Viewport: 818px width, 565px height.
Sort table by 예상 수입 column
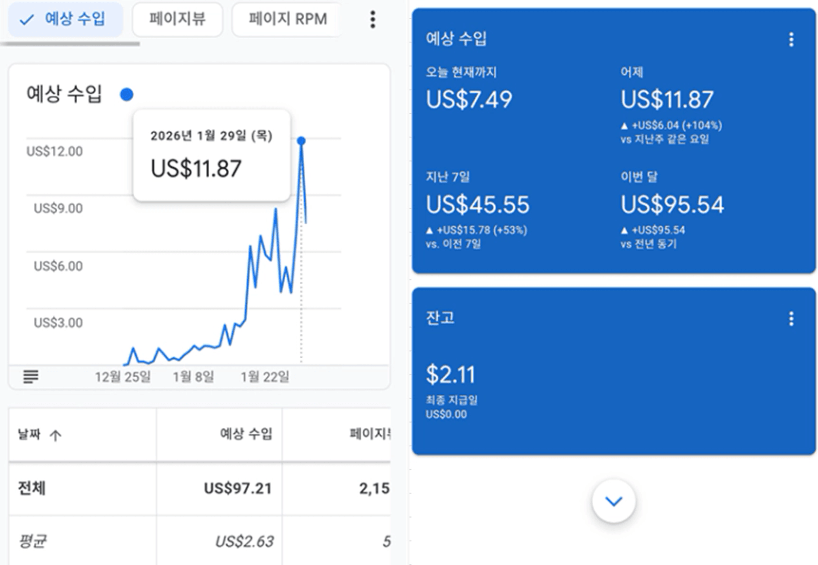pyautogui.click(x=246, y=434)
